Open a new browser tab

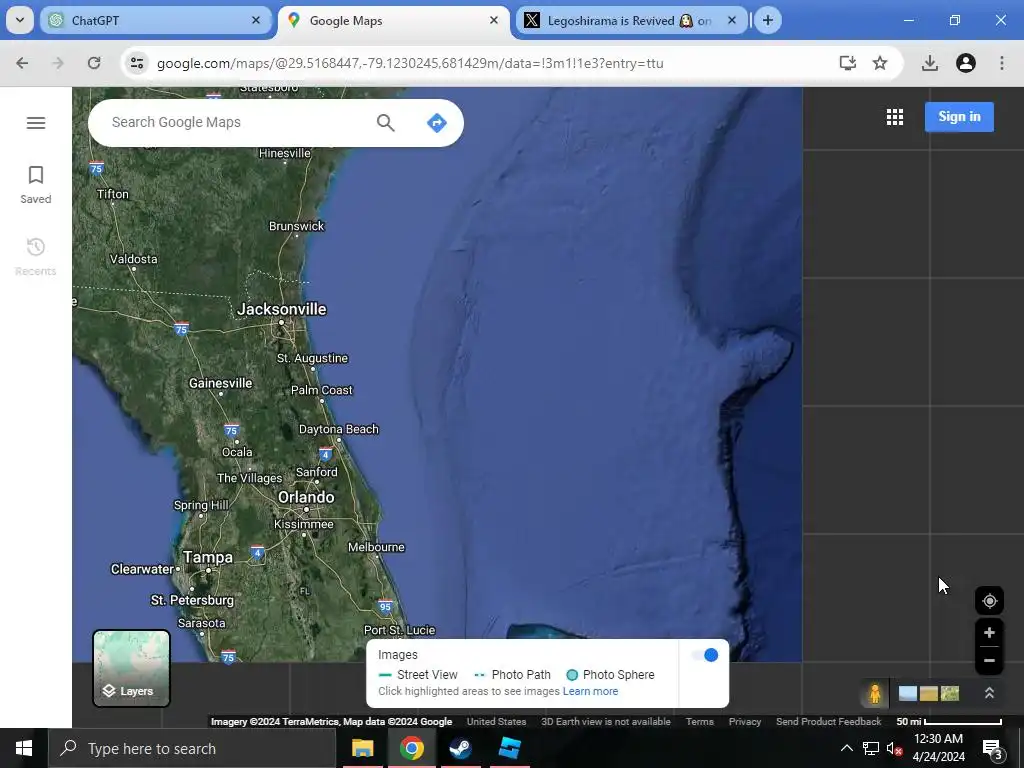[768, 20]
